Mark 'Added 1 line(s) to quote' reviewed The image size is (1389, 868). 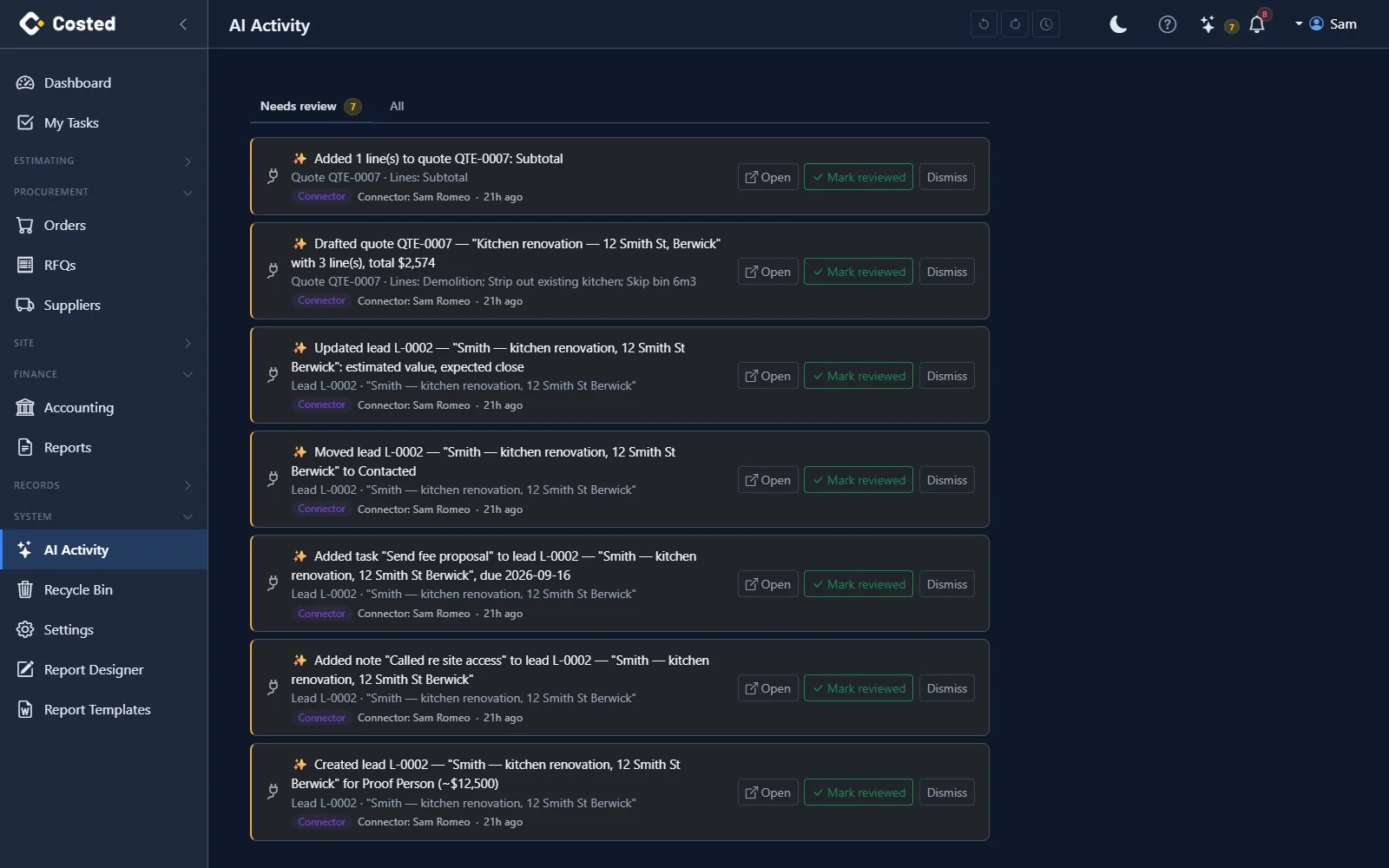click(859, 177)
